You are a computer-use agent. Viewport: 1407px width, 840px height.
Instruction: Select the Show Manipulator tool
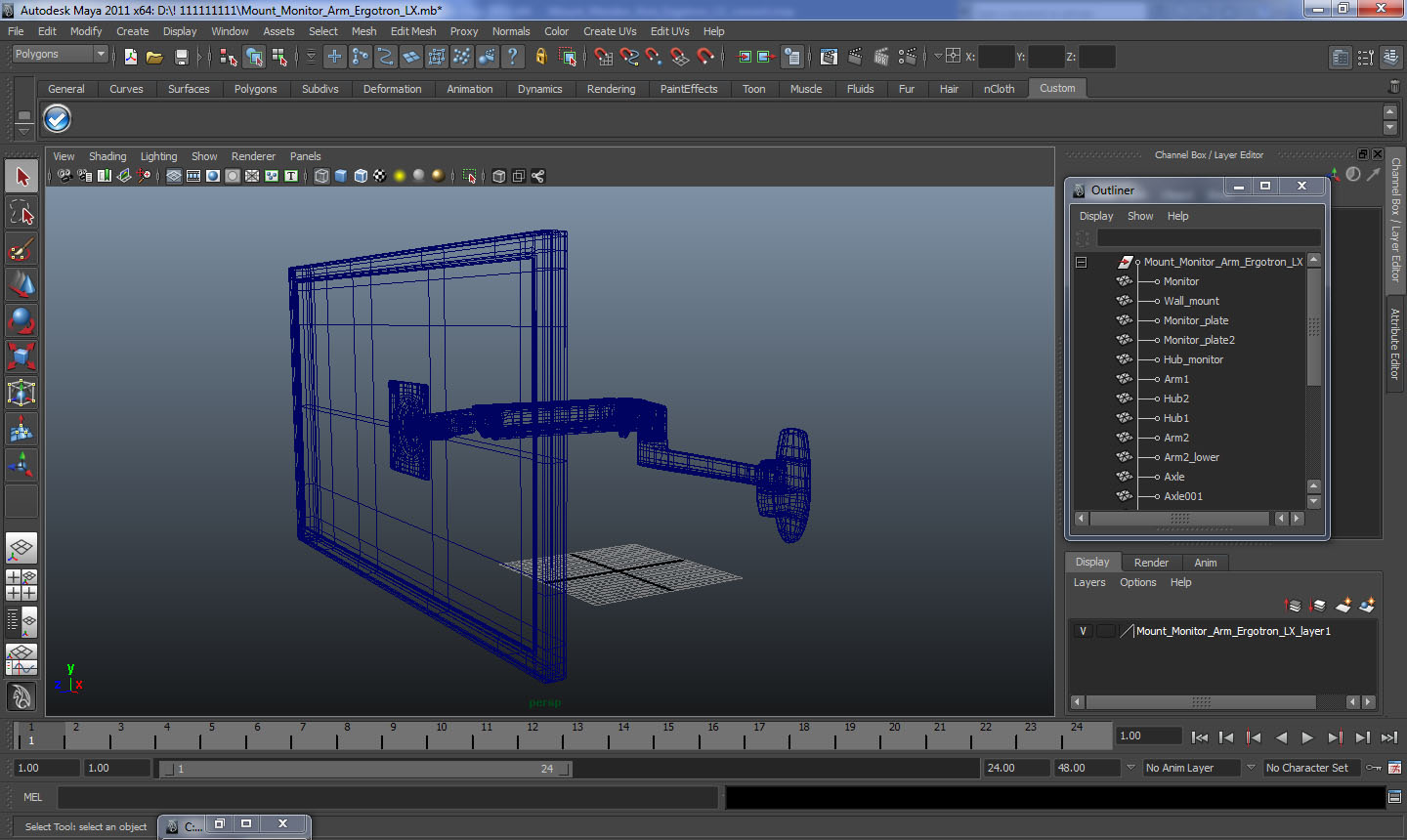[21, 465]
